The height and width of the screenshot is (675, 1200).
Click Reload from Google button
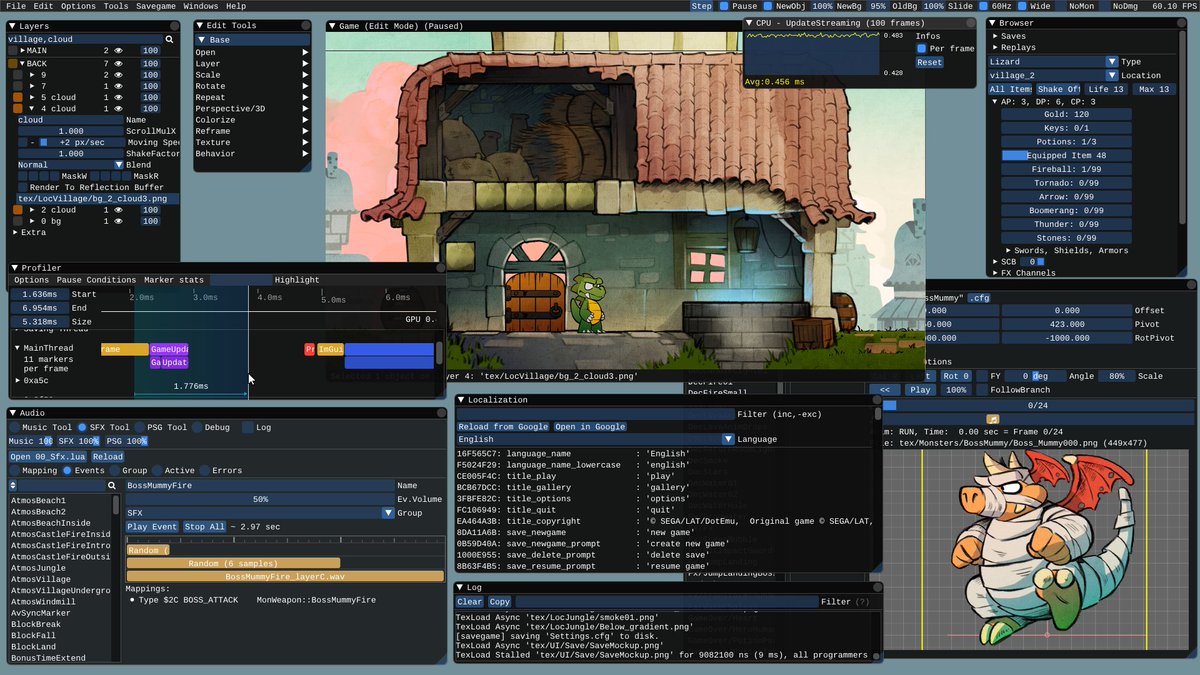(x=503, y=426)
